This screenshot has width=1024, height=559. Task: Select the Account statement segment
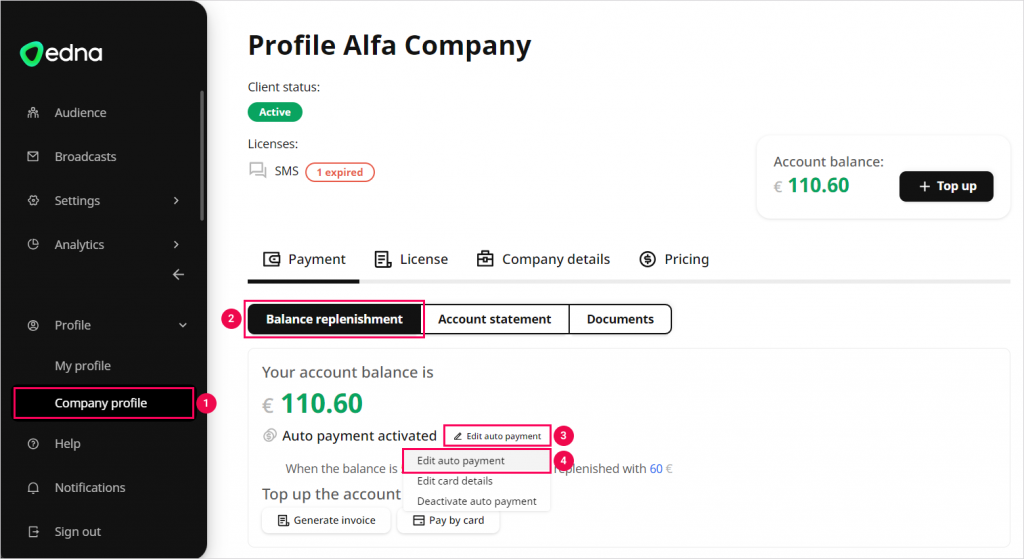(495, 319)
